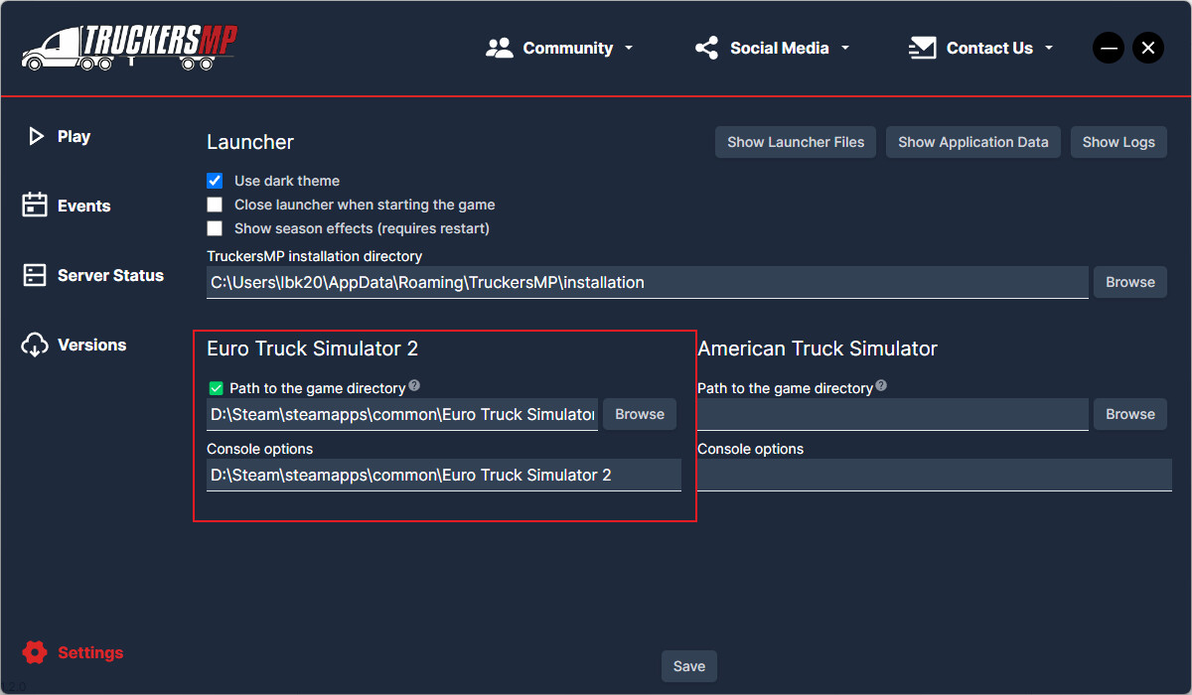The image size is (1192, 695).
Task: Browse for American Truck Simulator path
Action: [x=1130, y=414]
